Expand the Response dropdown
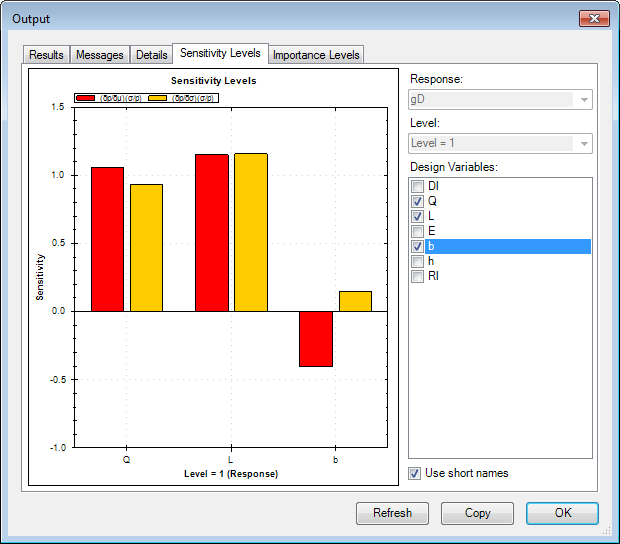This screenshot has width=620, height=544. (583, 99)
